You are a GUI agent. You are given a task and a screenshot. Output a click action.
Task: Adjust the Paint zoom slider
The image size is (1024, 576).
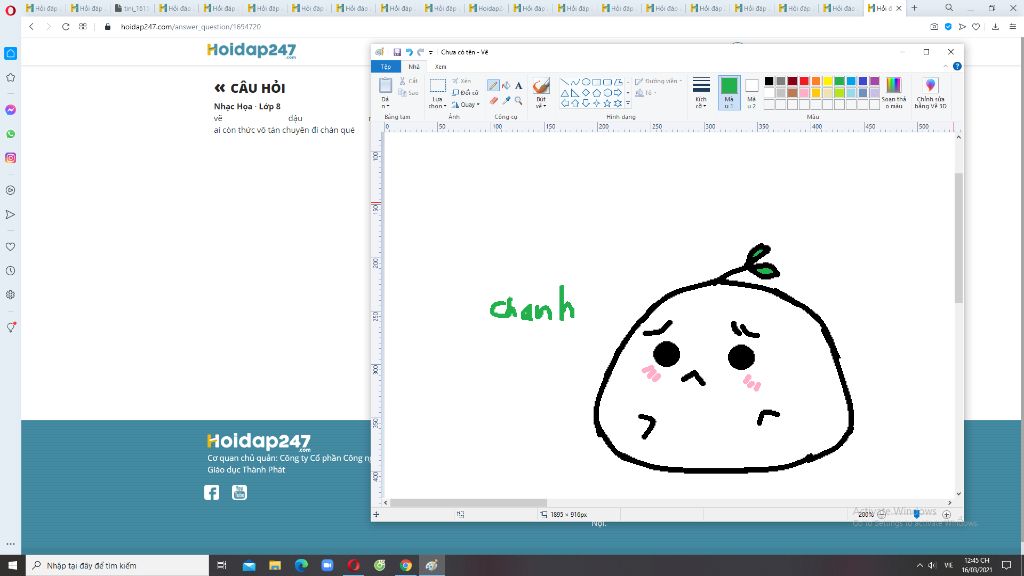click(x=916, y=515)
